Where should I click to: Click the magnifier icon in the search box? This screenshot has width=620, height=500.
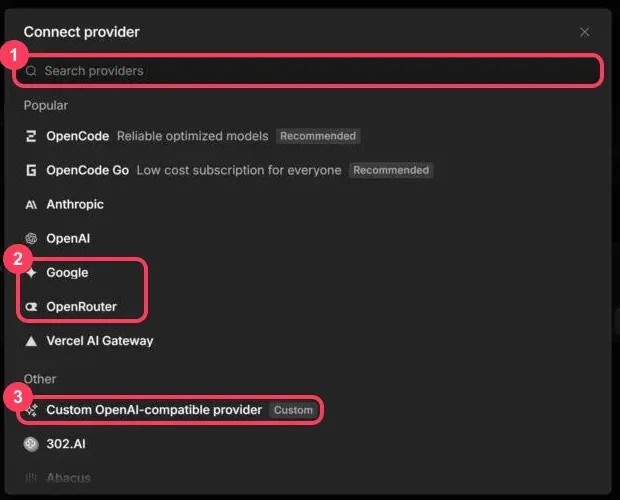click(x=31, y=71)
